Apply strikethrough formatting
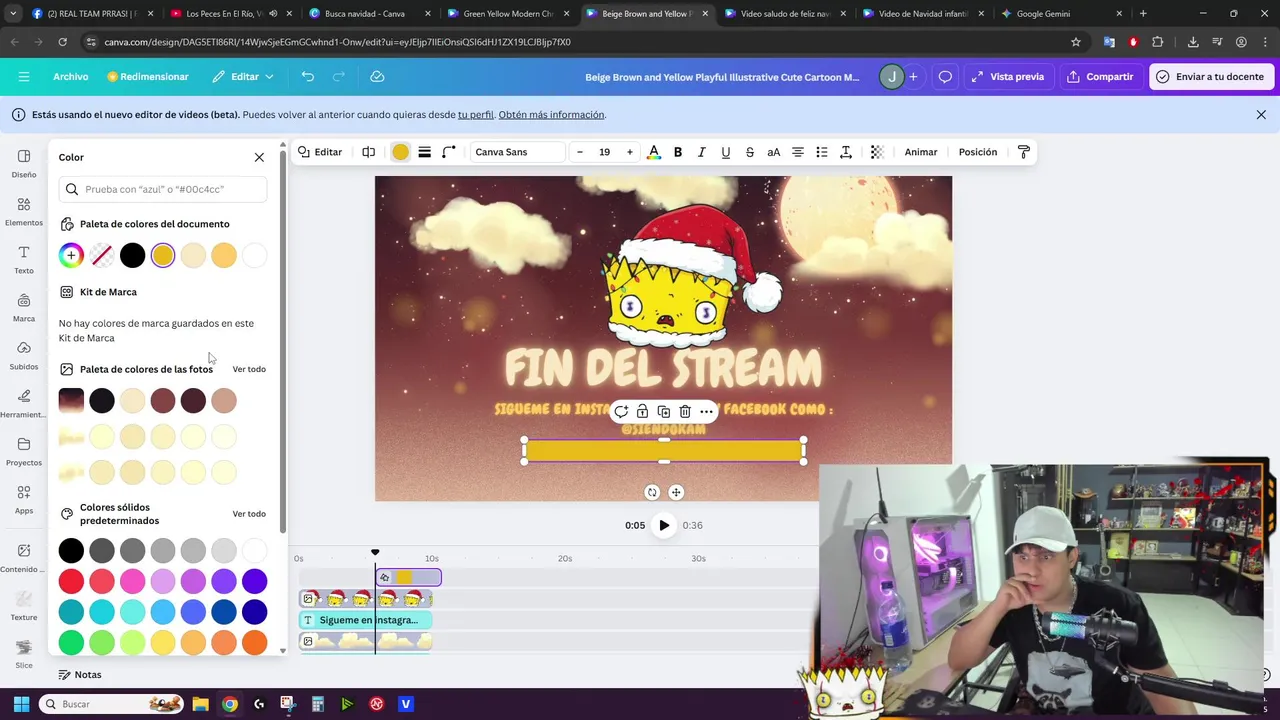Screen dimensions: 1280x720 [750, 152]
